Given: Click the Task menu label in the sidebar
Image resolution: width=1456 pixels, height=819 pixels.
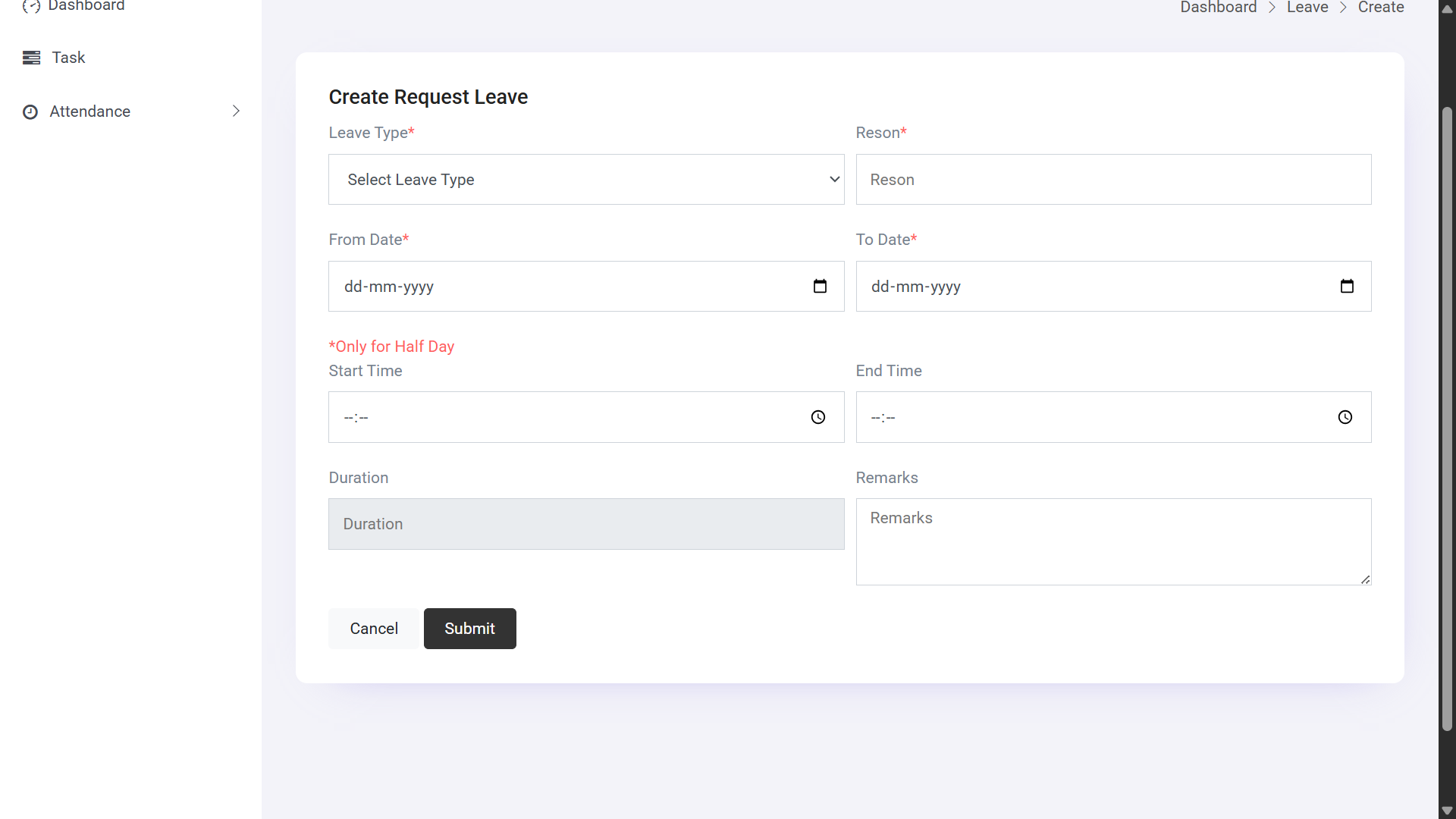Looking at the screenshot, I should coord(68,58).
